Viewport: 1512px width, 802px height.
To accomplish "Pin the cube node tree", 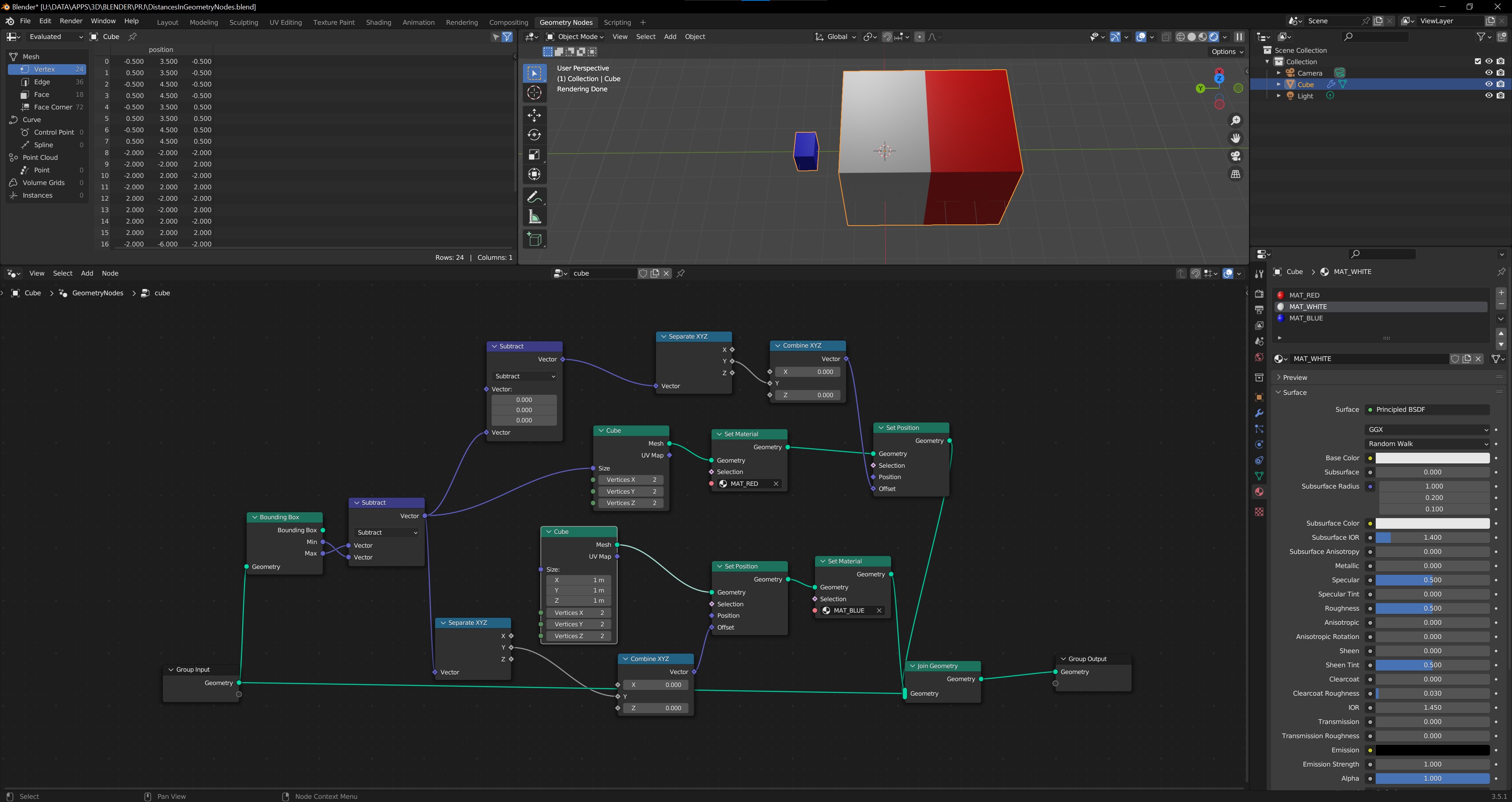I will (x=681, y=273).
